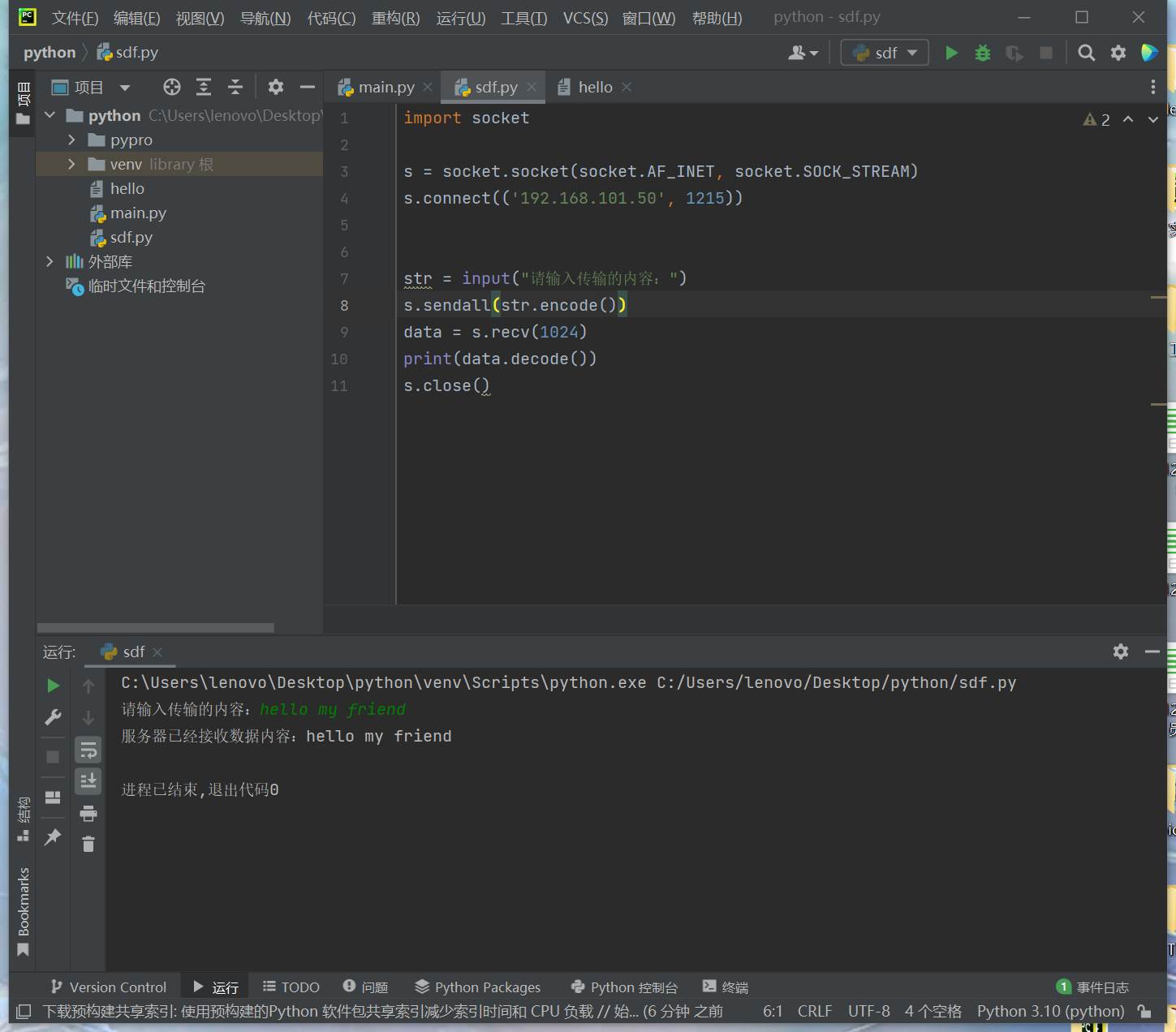1176x1032 pixels.
Task: Open the sdf run configuration dropdown
Action: (885, 53)
